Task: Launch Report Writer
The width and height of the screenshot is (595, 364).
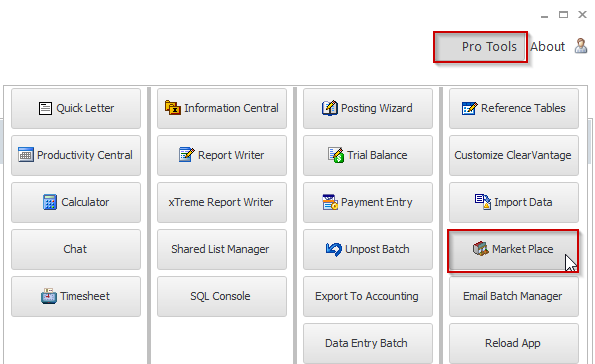Action: 222,156
